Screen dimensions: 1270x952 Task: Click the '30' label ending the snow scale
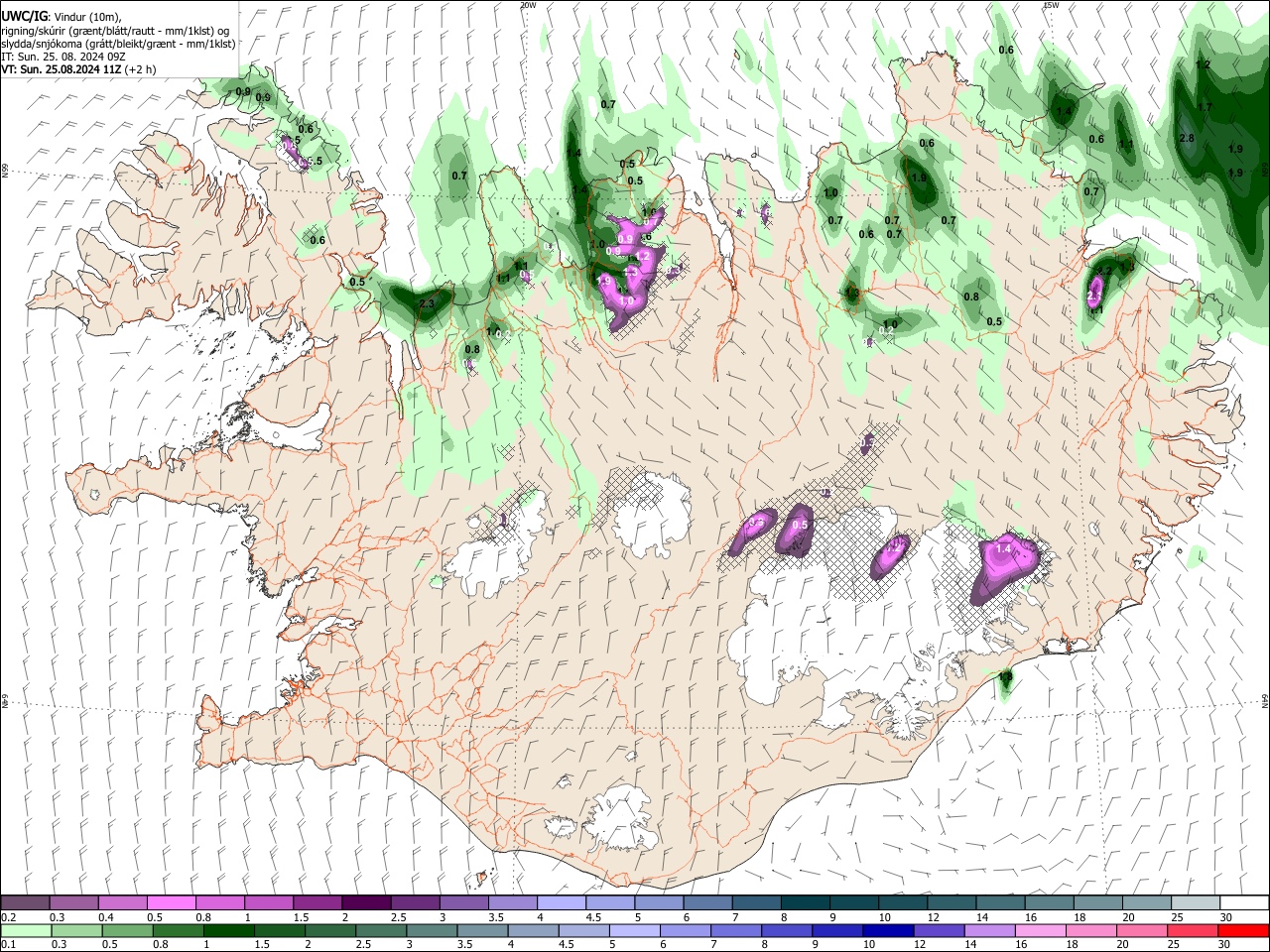pyautogui.click(x=1226, y=917)
